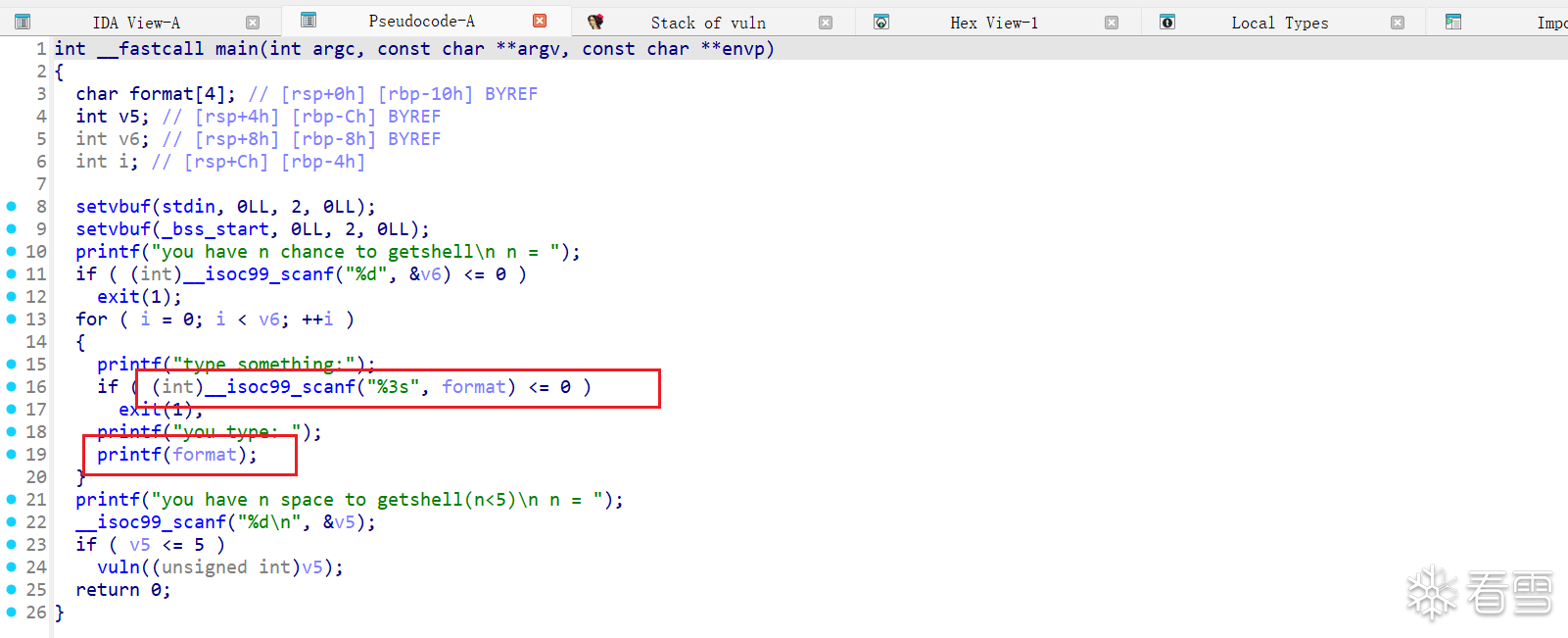
Task: Switch to the Hex View-1 tab
Action: 994,23
